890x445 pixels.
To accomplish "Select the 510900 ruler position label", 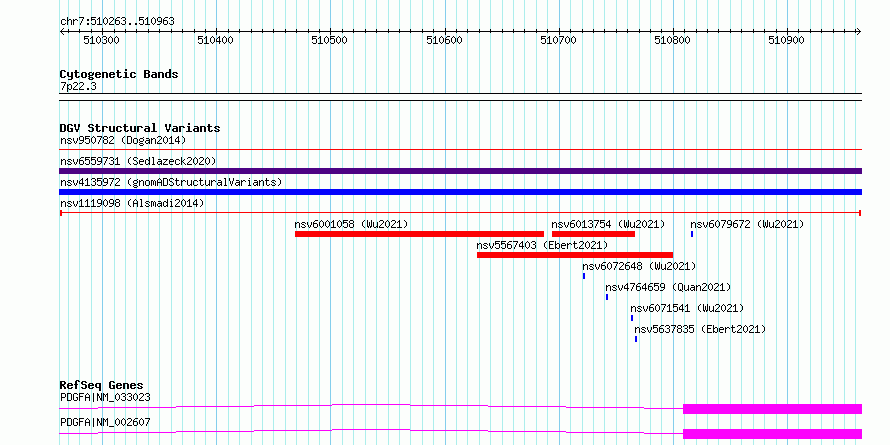I will click(787, 40).
